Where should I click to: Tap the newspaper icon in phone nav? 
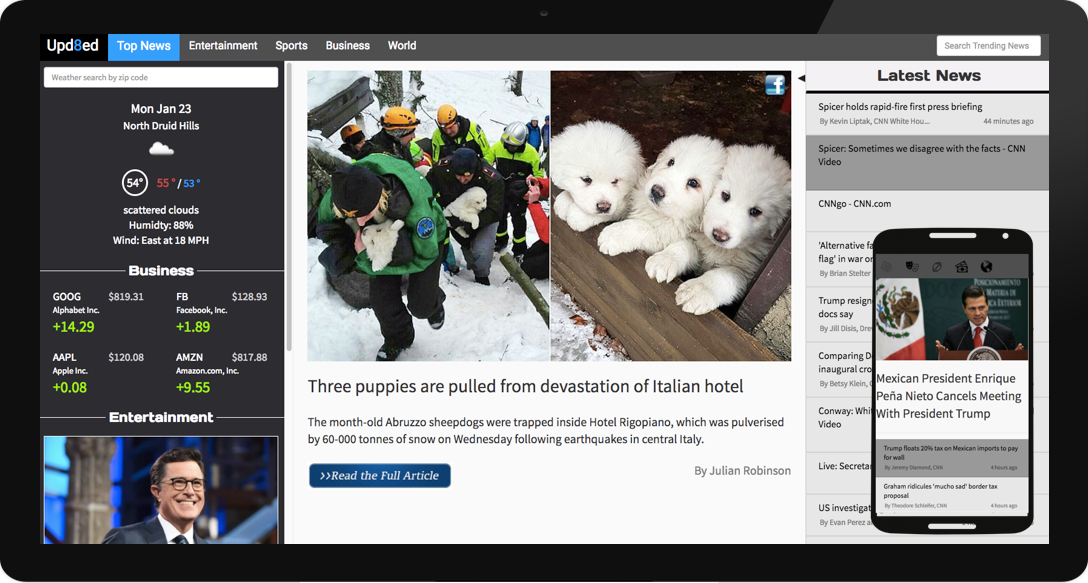click(886, 267)
